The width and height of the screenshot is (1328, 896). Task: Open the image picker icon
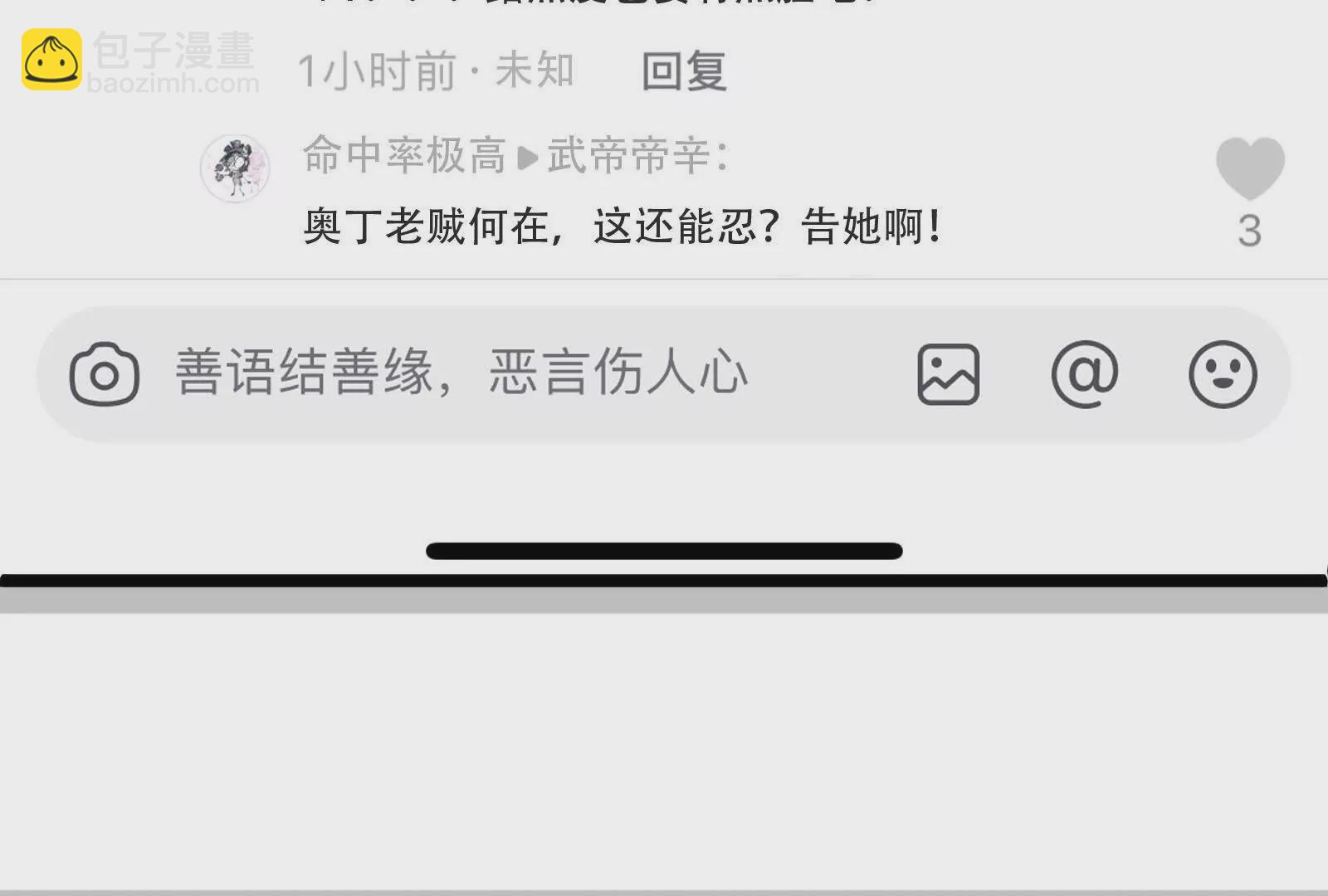(949, 375)
